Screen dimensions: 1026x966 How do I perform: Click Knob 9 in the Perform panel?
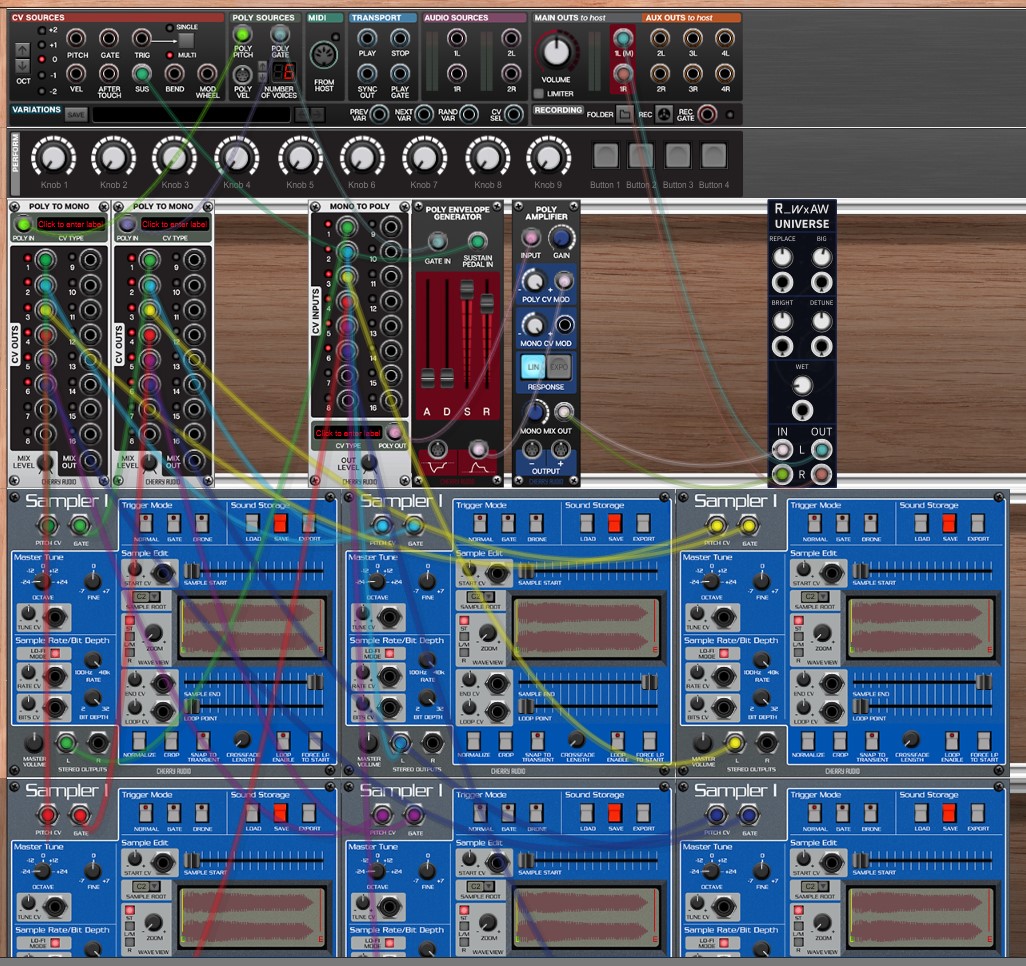coord(548,158)
